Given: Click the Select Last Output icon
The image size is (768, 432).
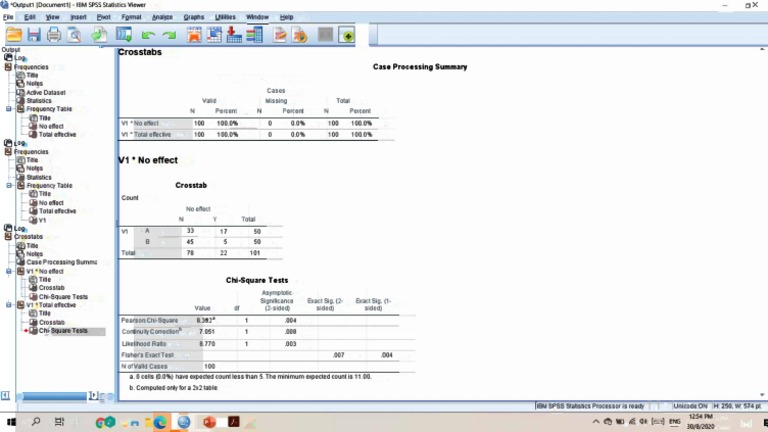Looking at the screenshot, I should (280, 35).
